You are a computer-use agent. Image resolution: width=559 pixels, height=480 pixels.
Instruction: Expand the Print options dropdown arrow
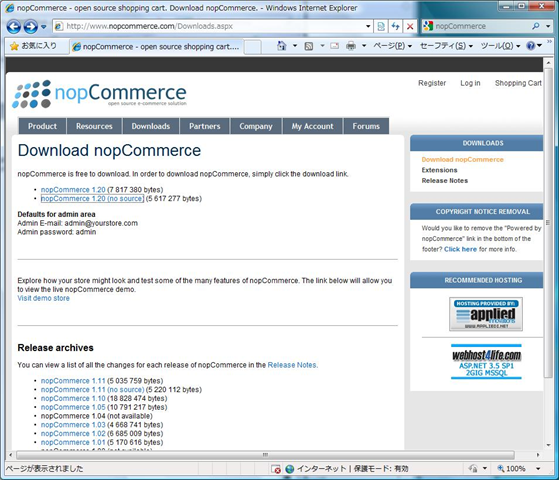point(364,46)
